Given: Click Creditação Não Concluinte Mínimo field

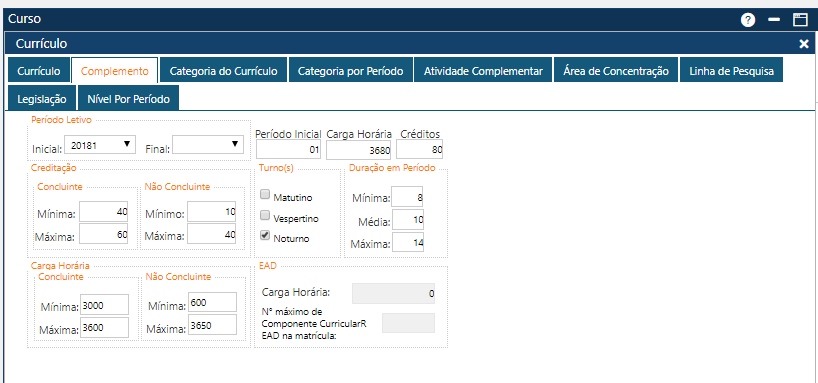Looking at the screenshot, I should pyautogui.click(x=212, y=212).
